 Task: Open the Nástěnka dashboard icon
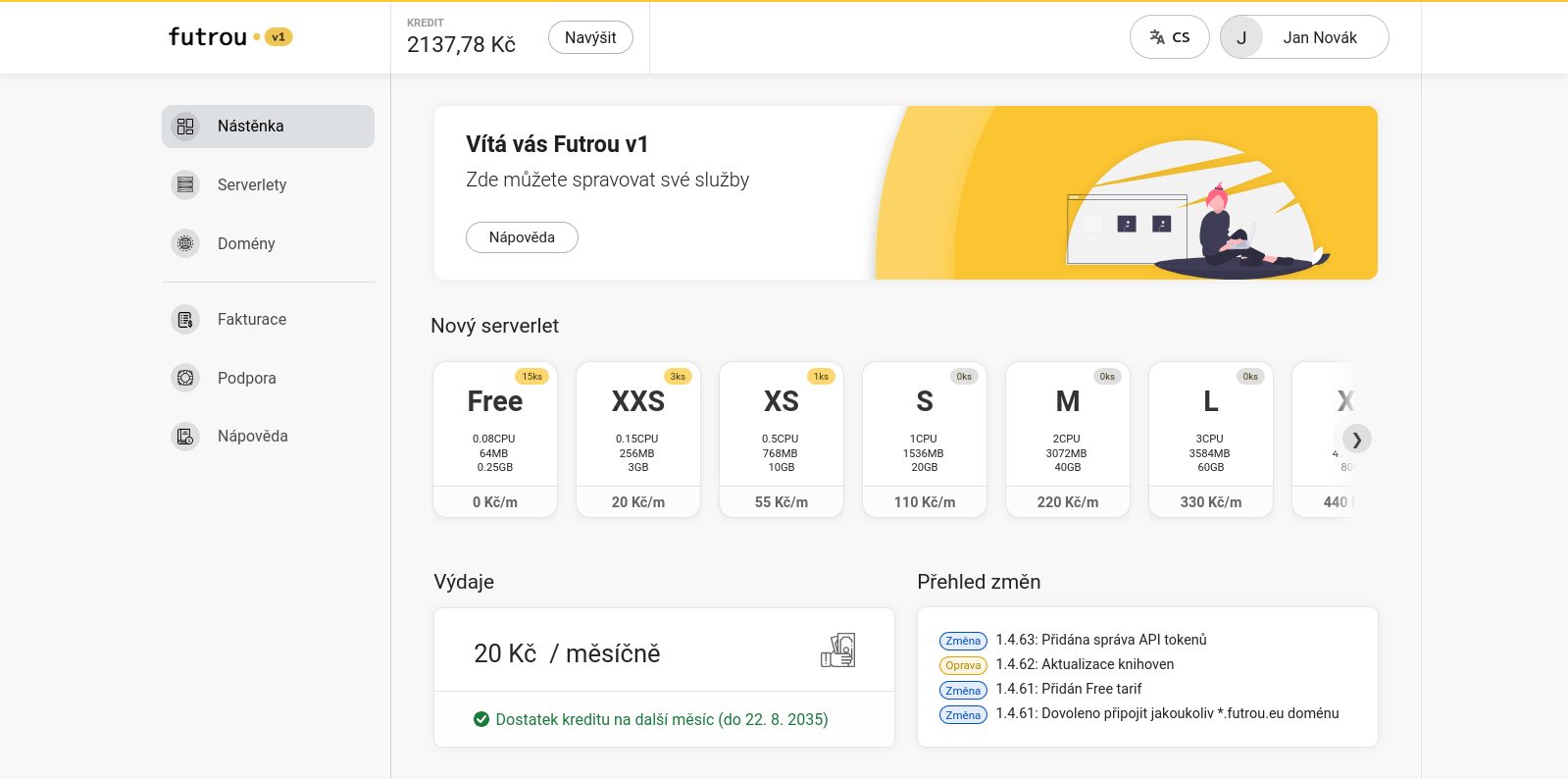click(185, 127)
